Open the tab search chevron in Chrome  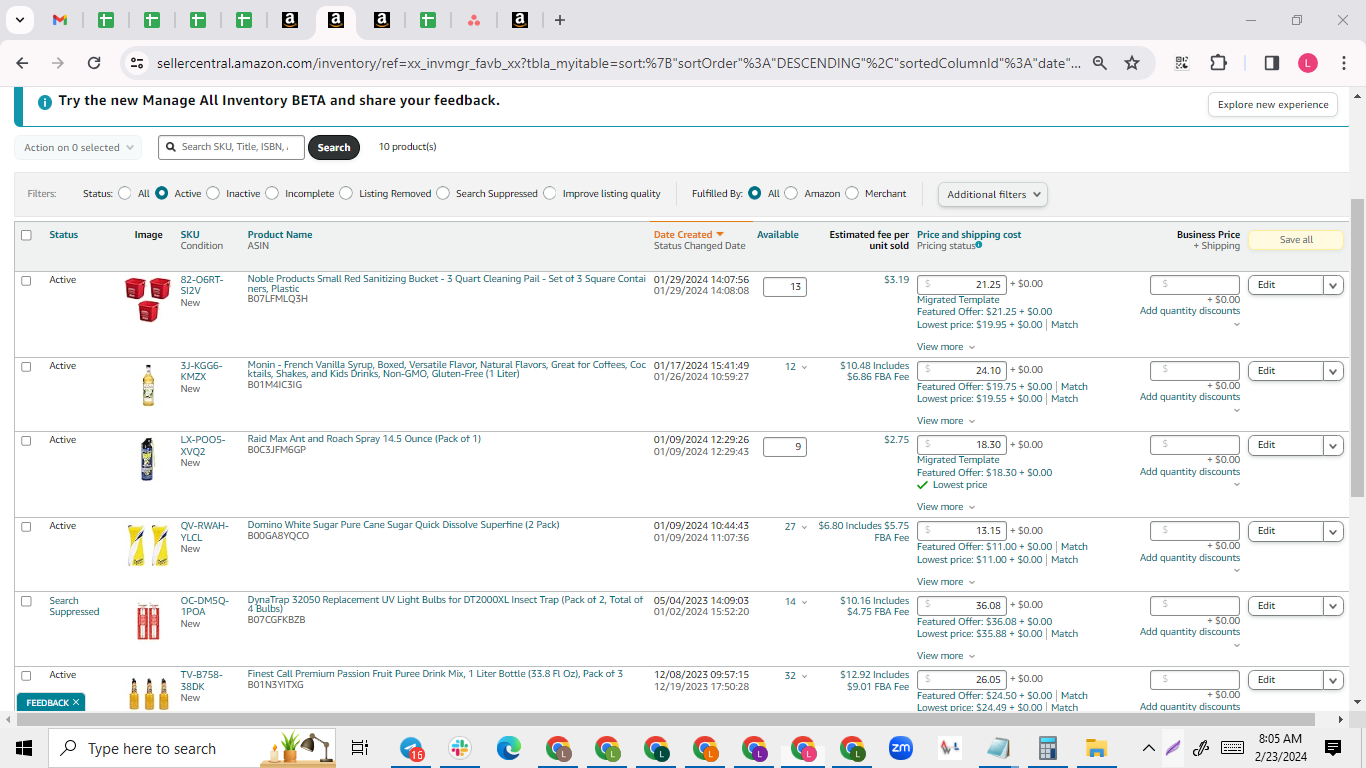(x=19, y=20)
